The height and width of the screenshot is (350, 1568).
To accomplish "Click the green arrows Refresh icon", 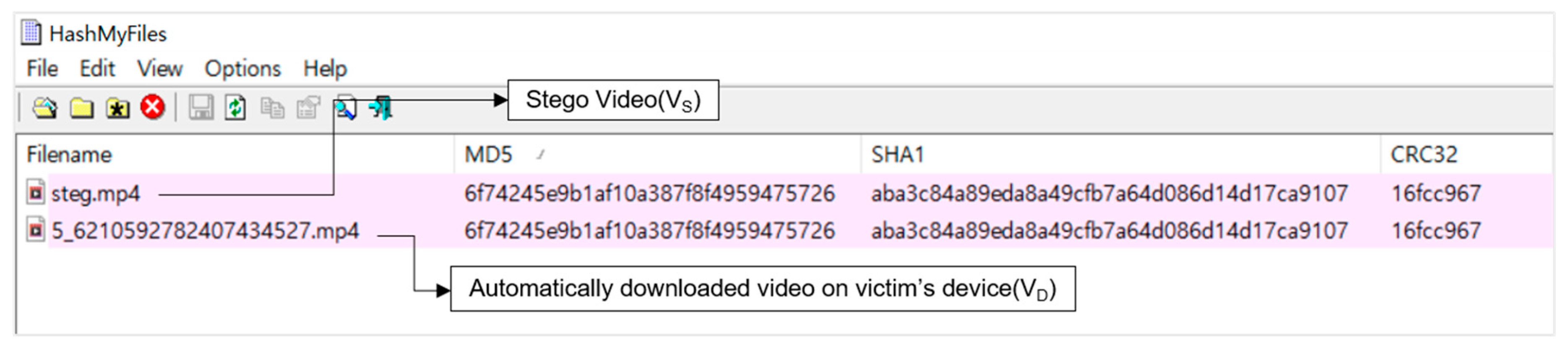I will point(236,108).
